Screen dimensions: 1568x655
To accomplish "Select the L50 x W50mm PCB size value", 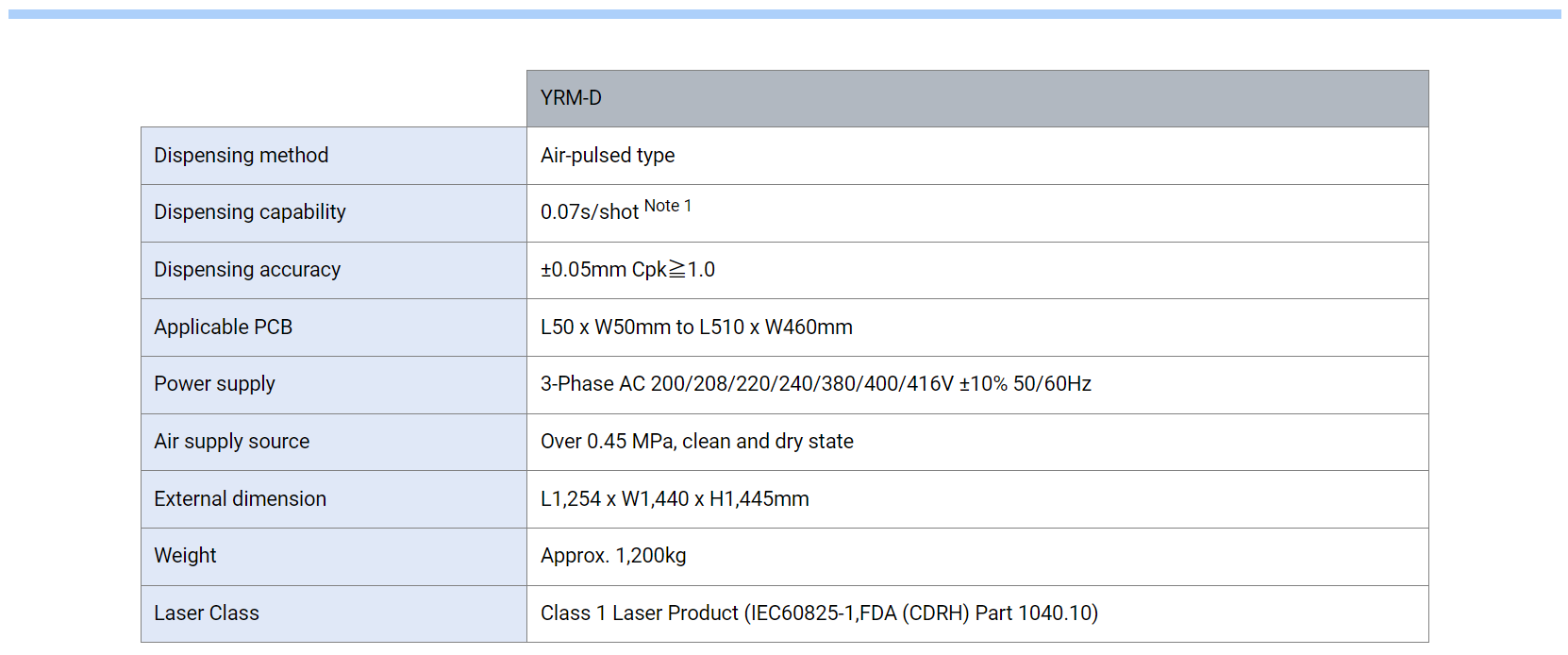I will coord(696,327).
